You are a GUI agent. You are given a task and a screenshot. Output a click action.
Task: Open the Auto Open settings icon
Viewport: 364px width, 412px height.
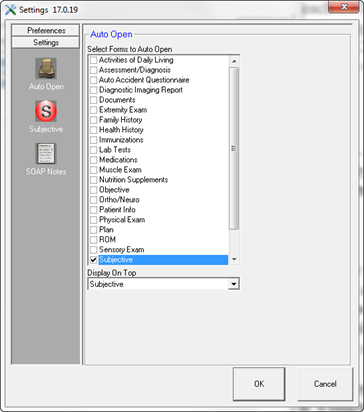point(46,69)
